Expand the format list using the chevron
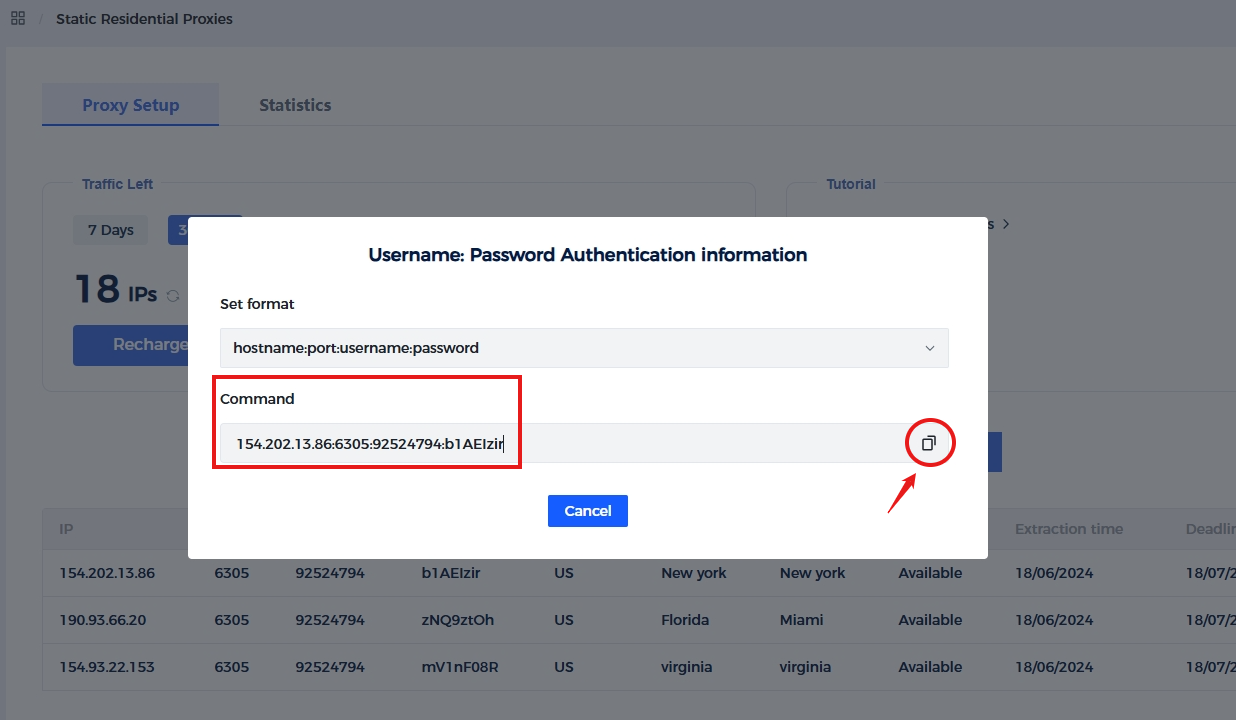This screenshot has width=1236, height=720. 929,348
